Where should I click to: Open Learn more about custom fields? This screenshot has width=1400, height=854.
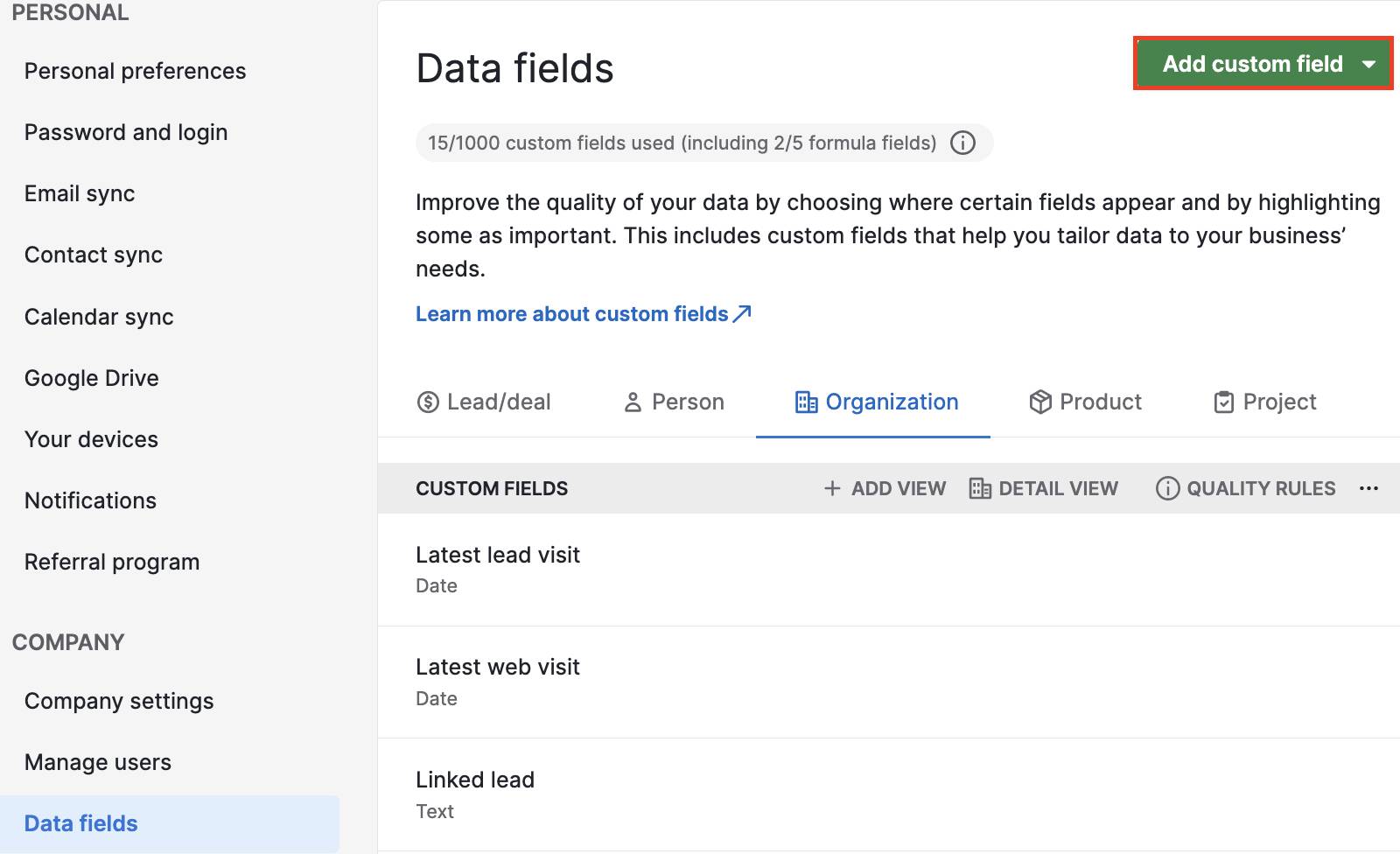[571, 313]
